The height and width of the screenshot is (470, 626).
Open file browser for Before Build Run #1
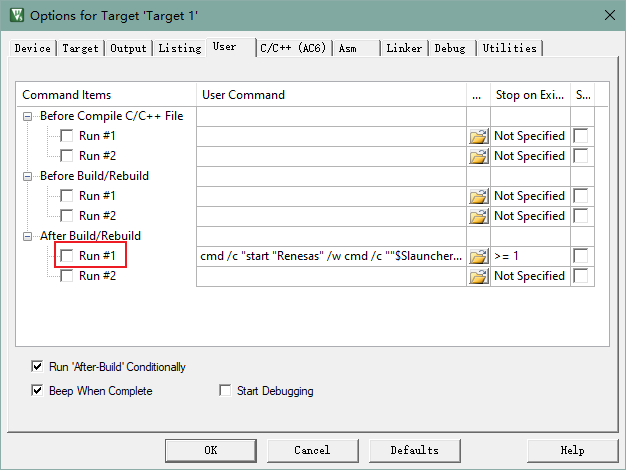click(x=478, y=196)
